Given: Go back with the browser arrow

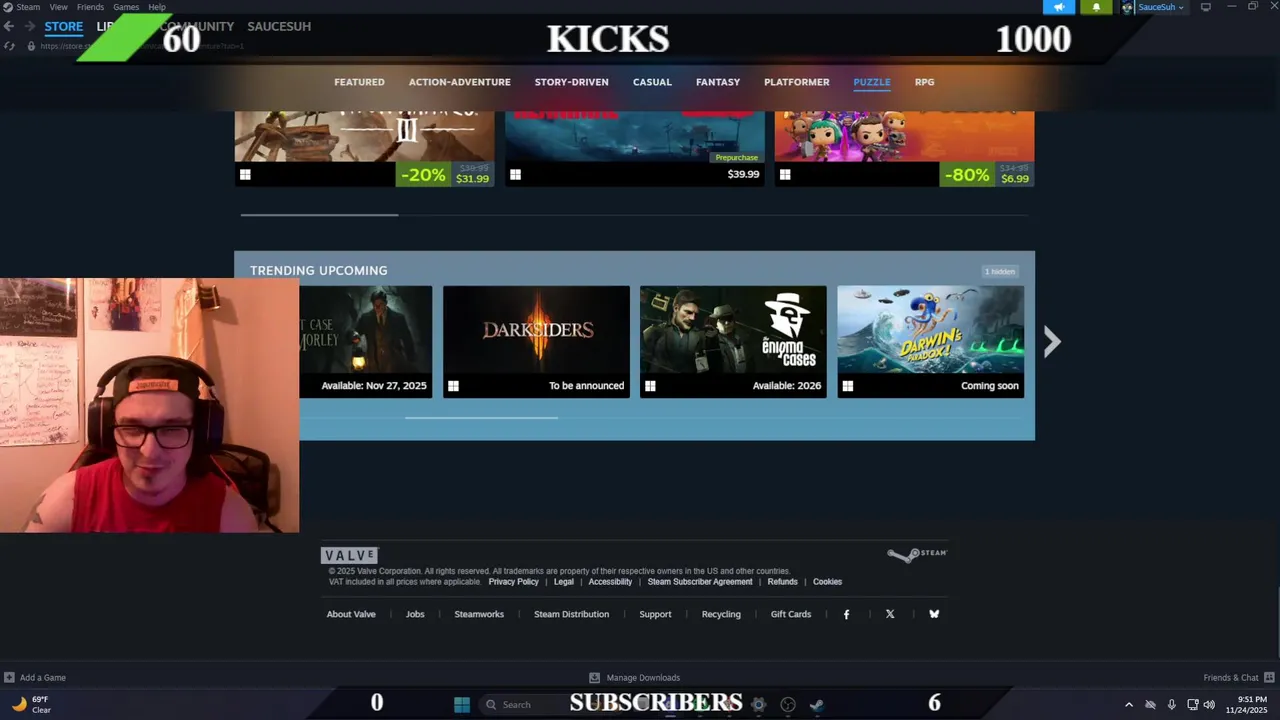Looking at the screenshot, I should point(9,26).
